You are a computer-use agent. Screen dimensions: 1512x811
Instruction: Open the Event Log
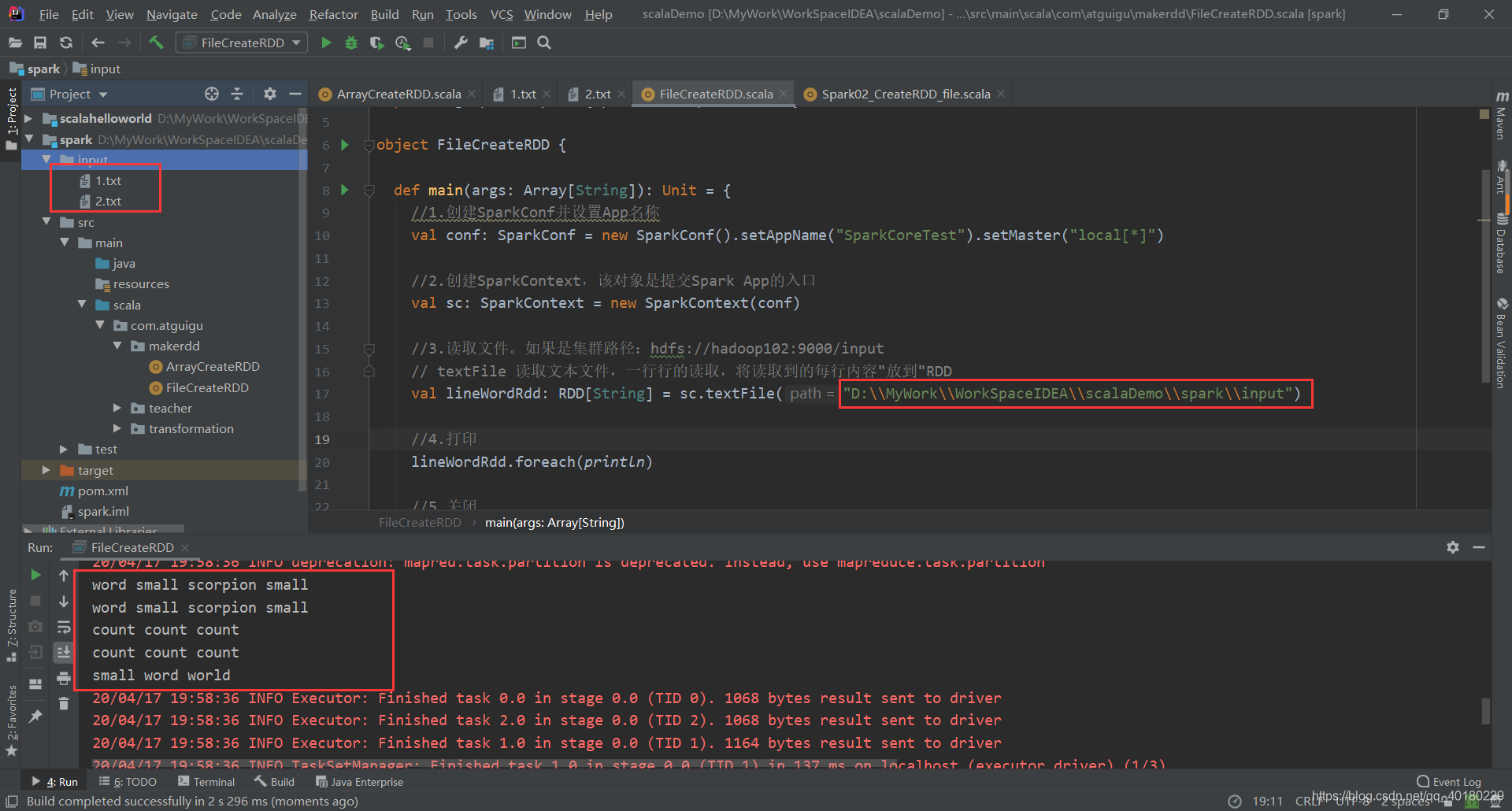1449,782
